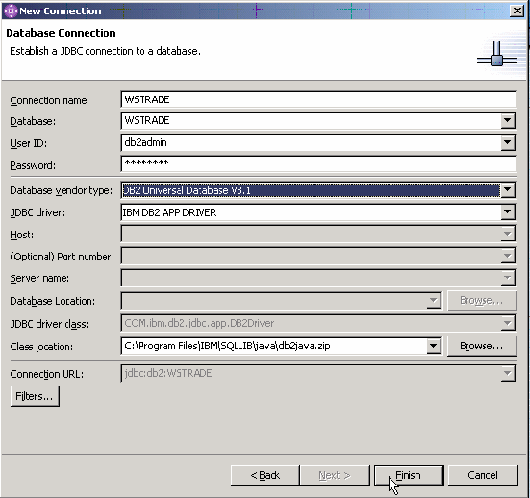Screen dimensions: 530x498
Task: Expand the JDBC driver dropdown
Action: click(507, 212)
